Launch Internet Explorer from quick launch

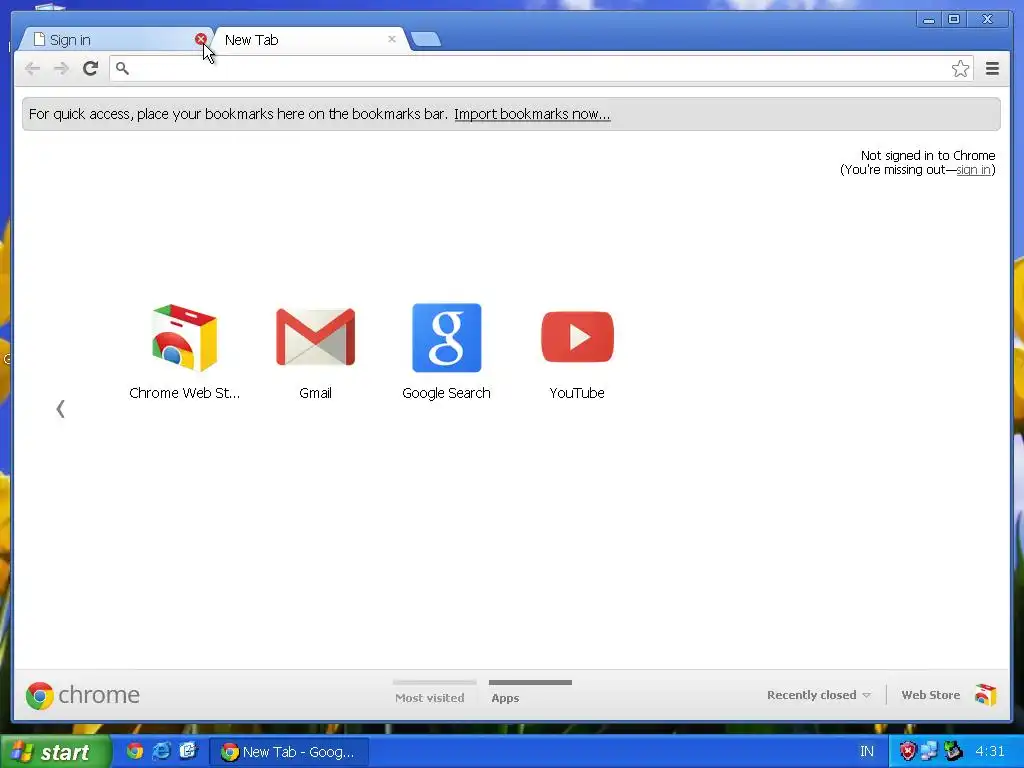pyautogui.click(x=161, y=751)
